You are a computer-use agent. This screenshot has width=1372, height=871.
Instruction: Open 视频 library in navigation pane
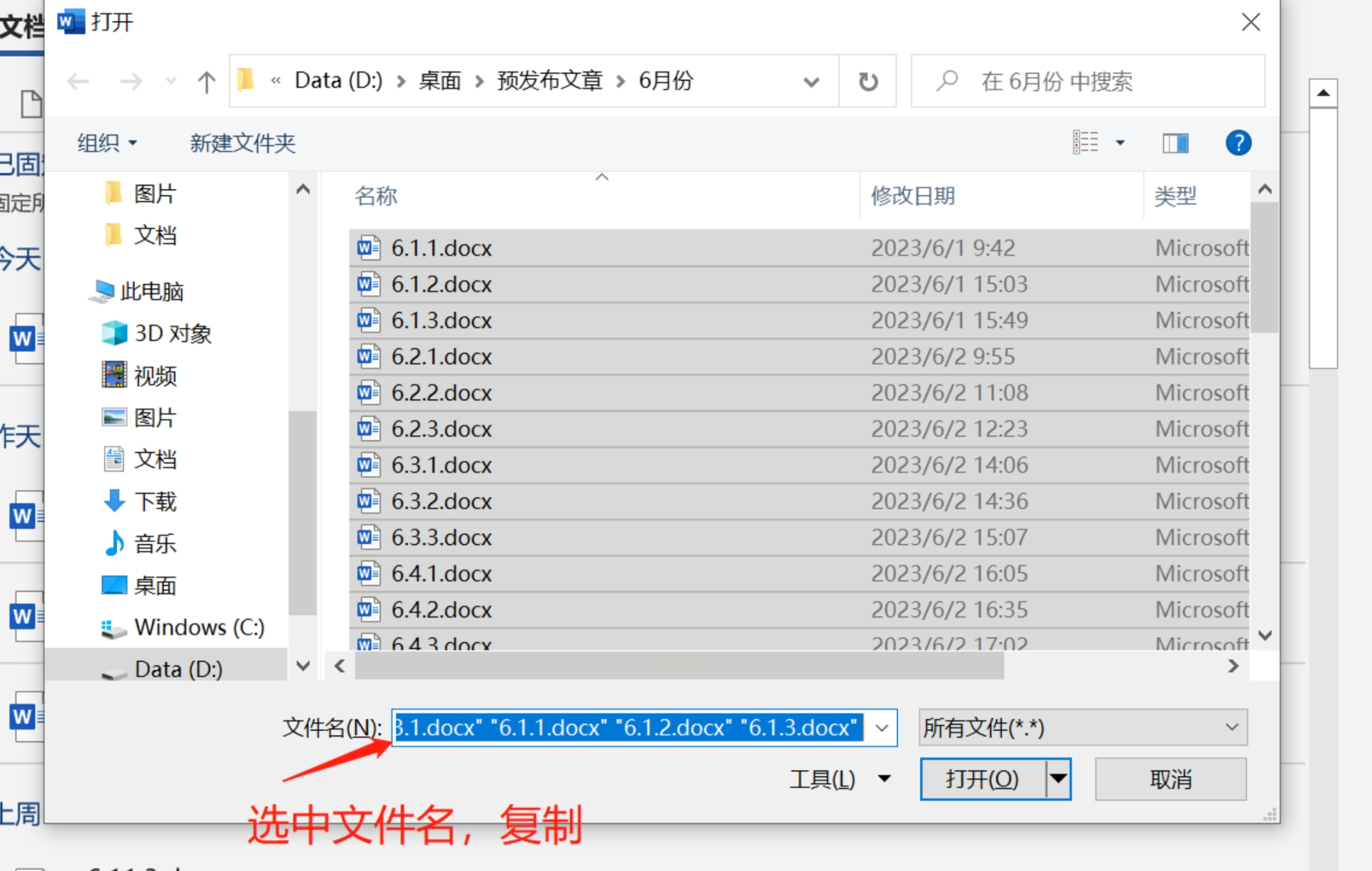(x=139, y=375)
